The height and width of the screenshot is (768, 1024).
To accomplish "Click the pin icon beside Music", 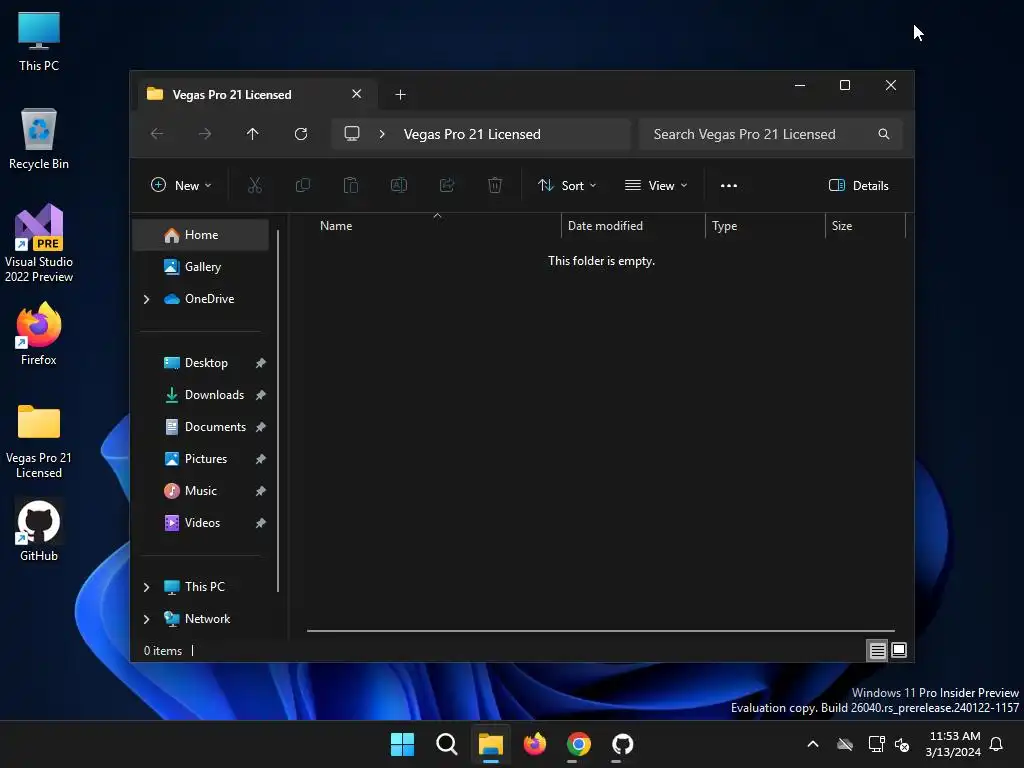I will coord(261,491).
